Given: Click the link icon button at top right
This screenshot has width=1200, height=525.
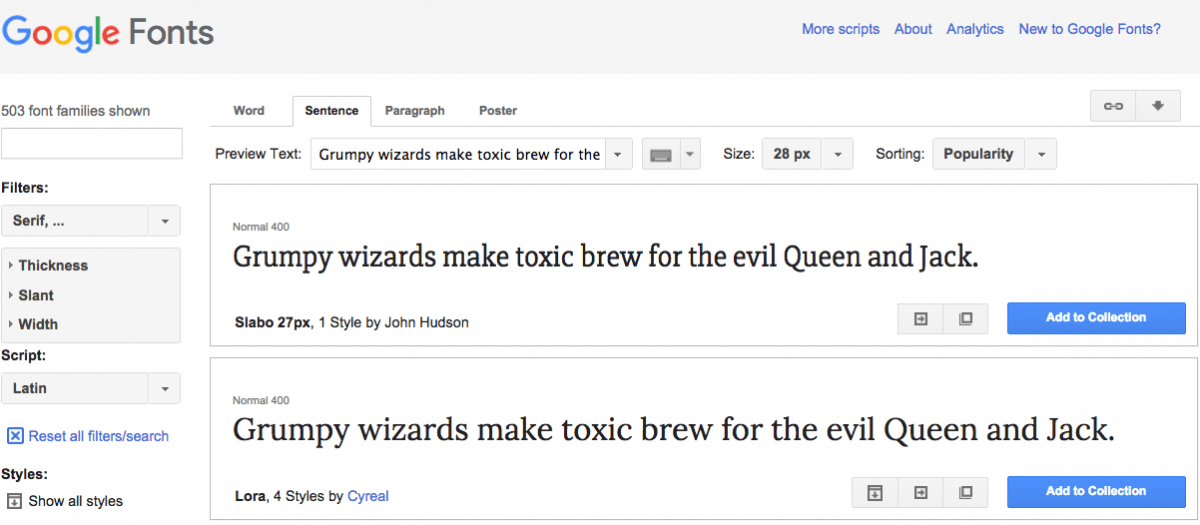Looking at the screenshot, I should [x=1112, y=106].
